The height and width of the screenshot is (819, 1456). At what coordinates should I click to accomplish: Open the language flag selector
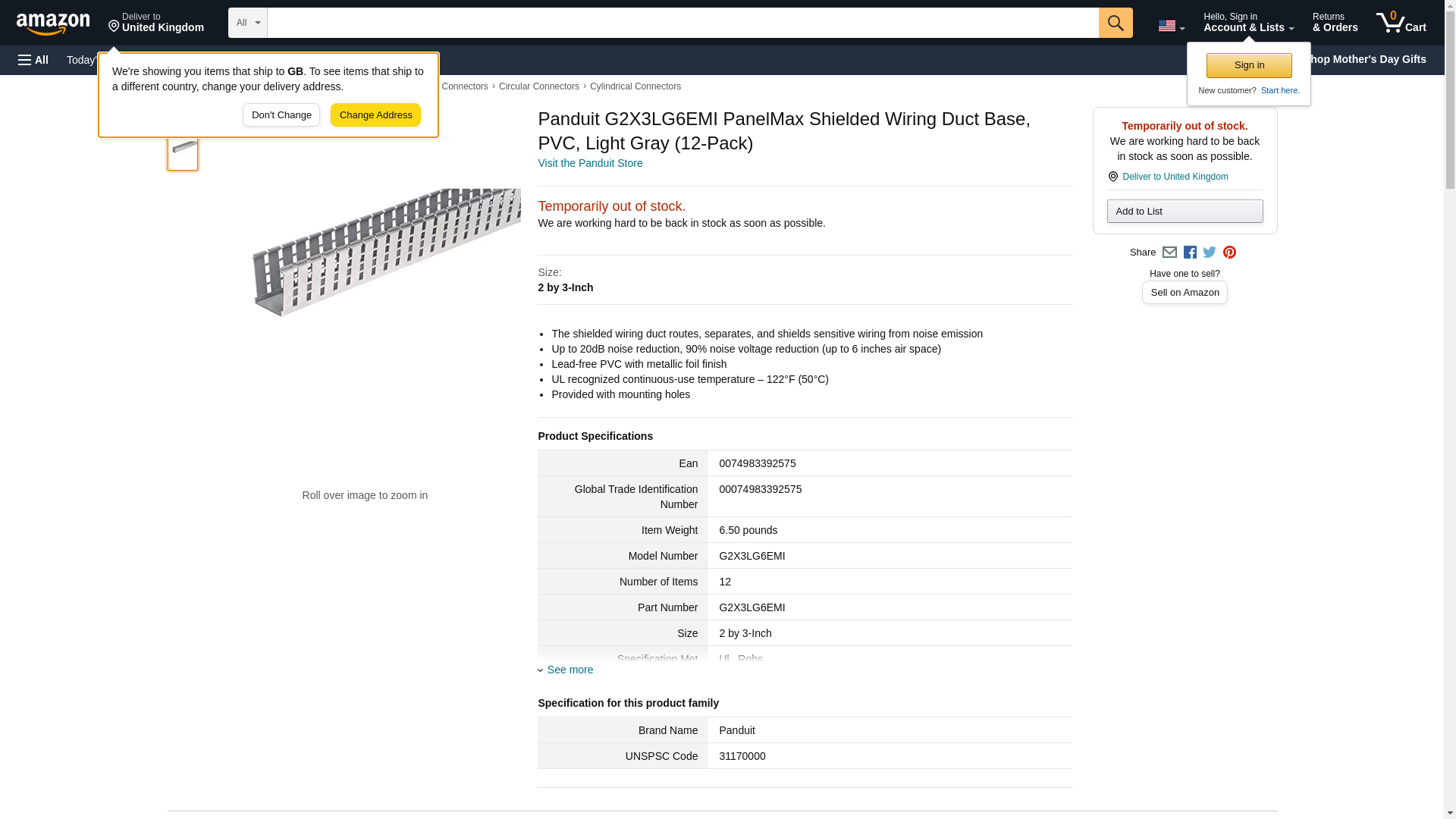pos(1171,26)
